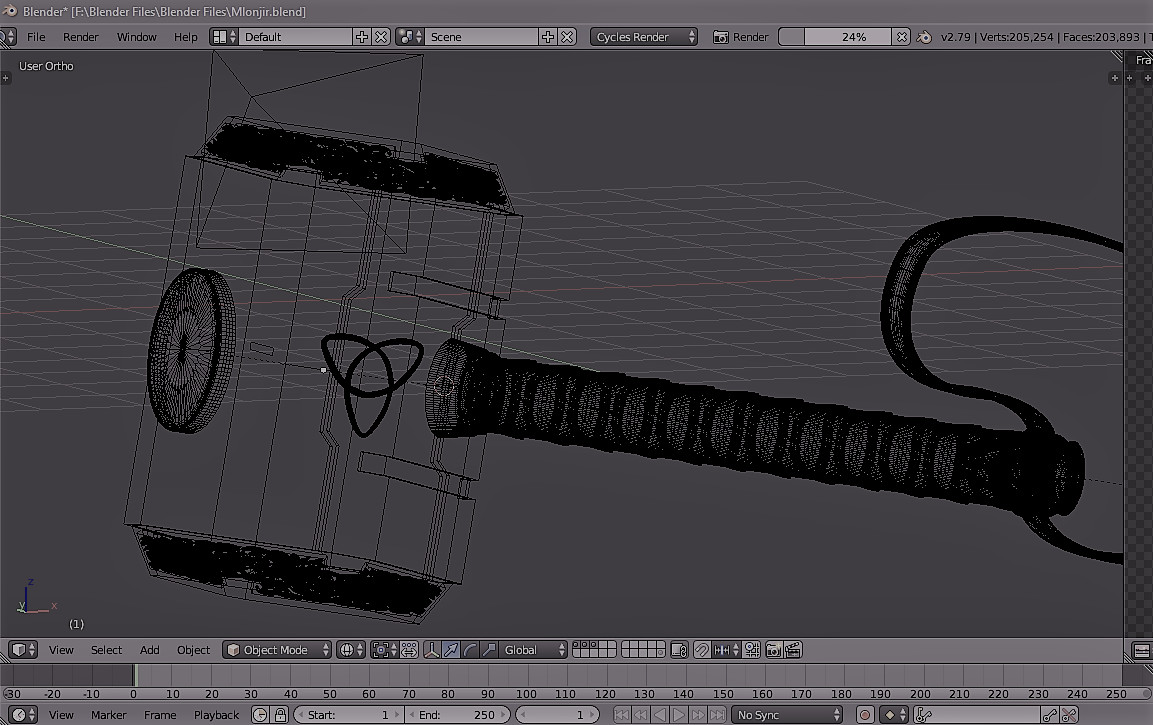
Task: Toggle snap during transform magnet
Action: click(702, 650)
